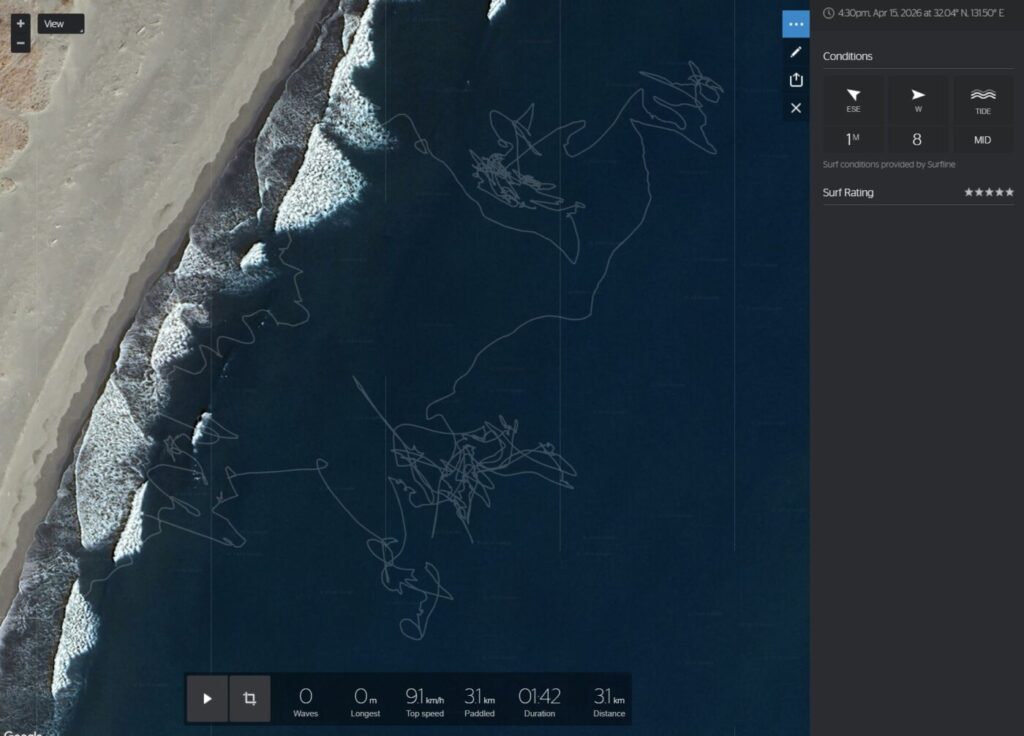Set surf rating using the stars
Image resolution: width=1024 pixels, height=736 pixels.
tap(988, 192)
